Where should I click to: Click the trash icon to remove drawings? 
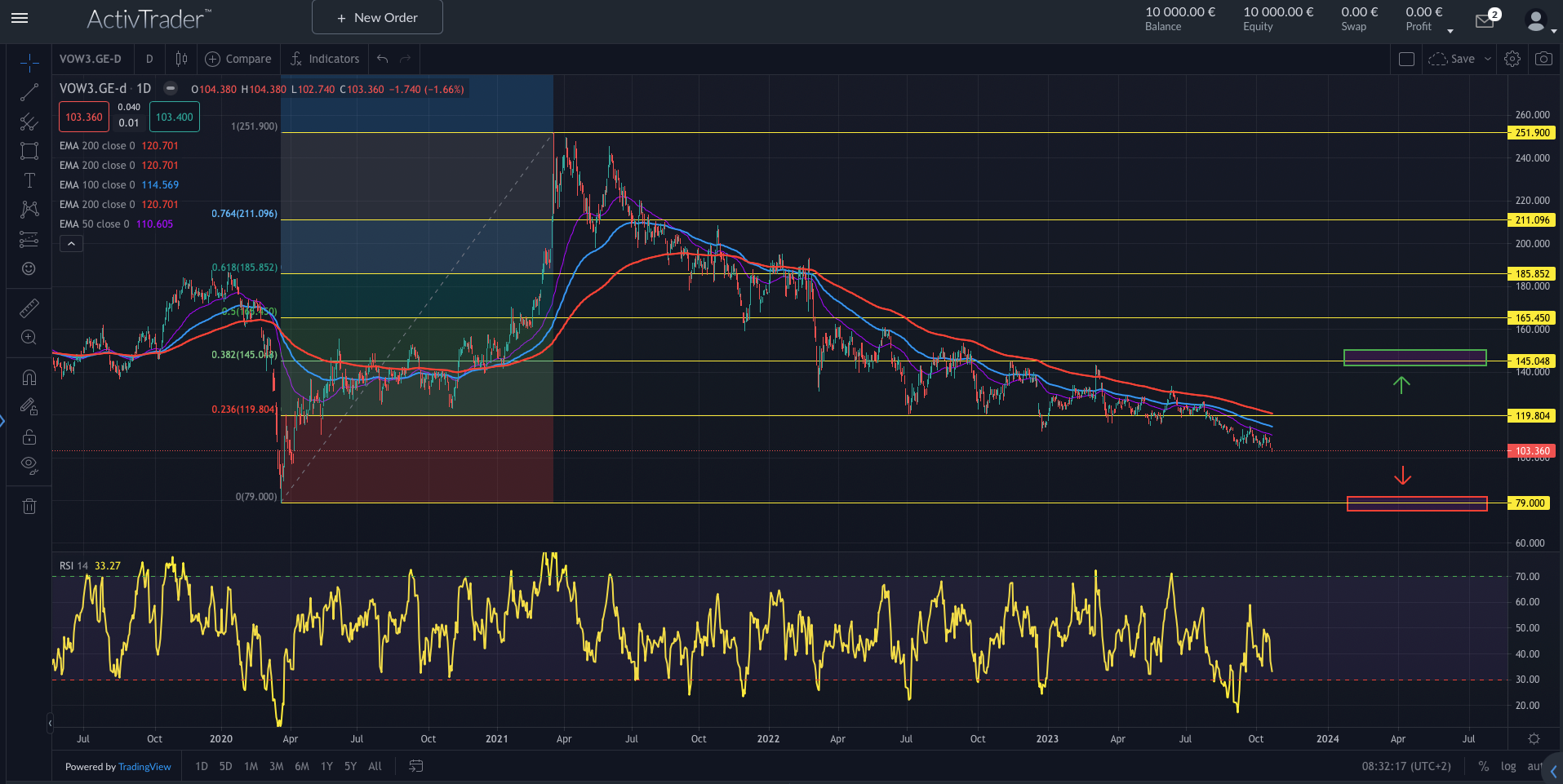coord(29,507)
